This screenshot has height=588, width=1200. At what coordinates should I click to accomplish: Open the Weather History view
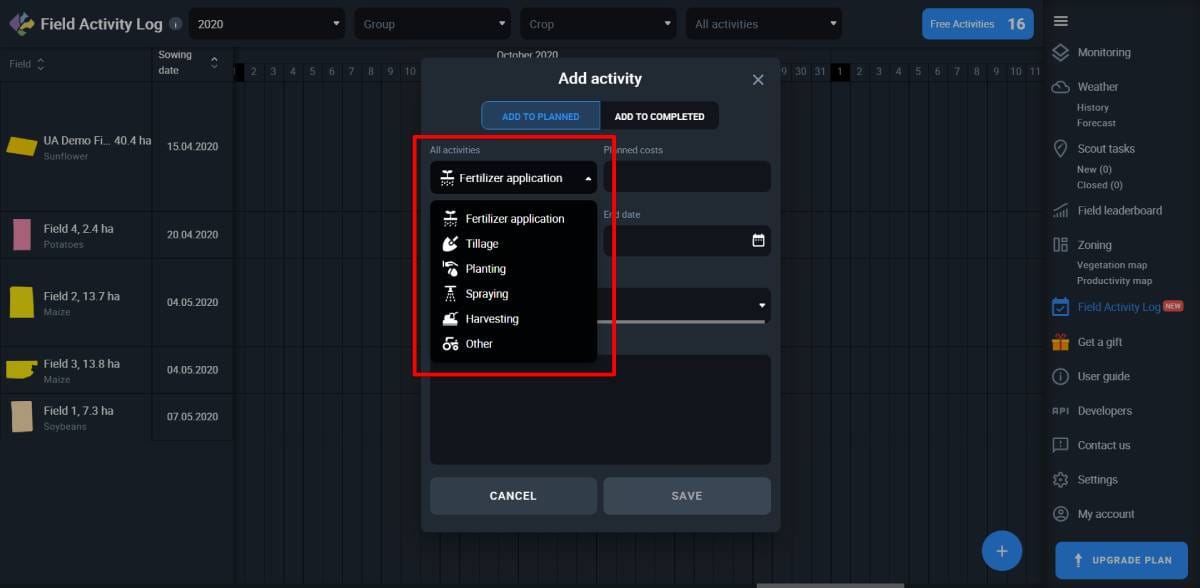1094,107
